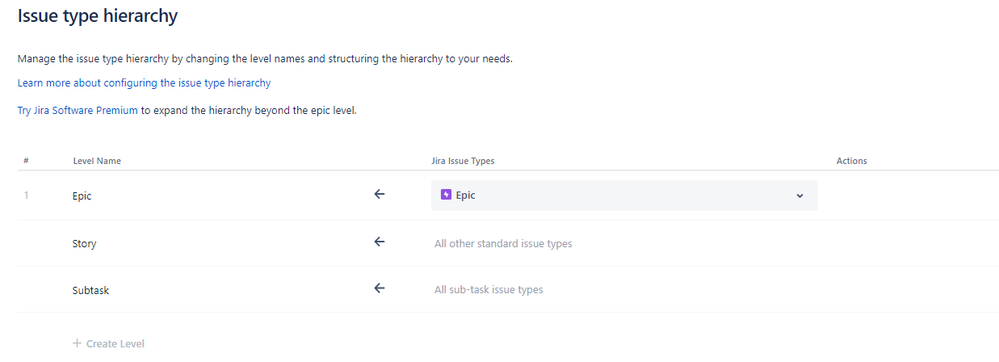Click the purple Epic lightning icon
999x362 pixels.
pyautogui.click(x=446, y=195)
